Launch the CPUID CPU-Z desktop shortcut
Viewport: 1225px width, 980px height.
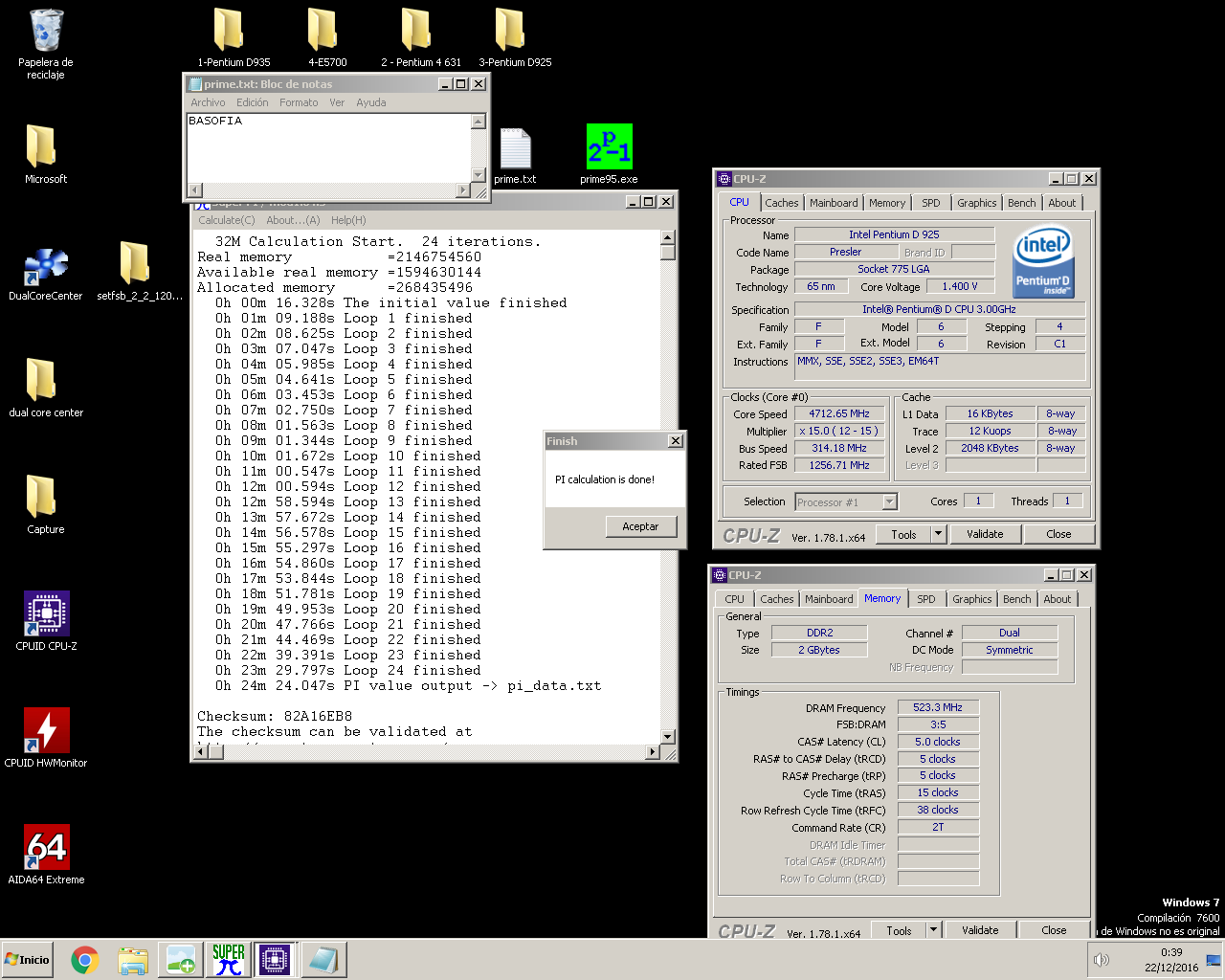46,622
